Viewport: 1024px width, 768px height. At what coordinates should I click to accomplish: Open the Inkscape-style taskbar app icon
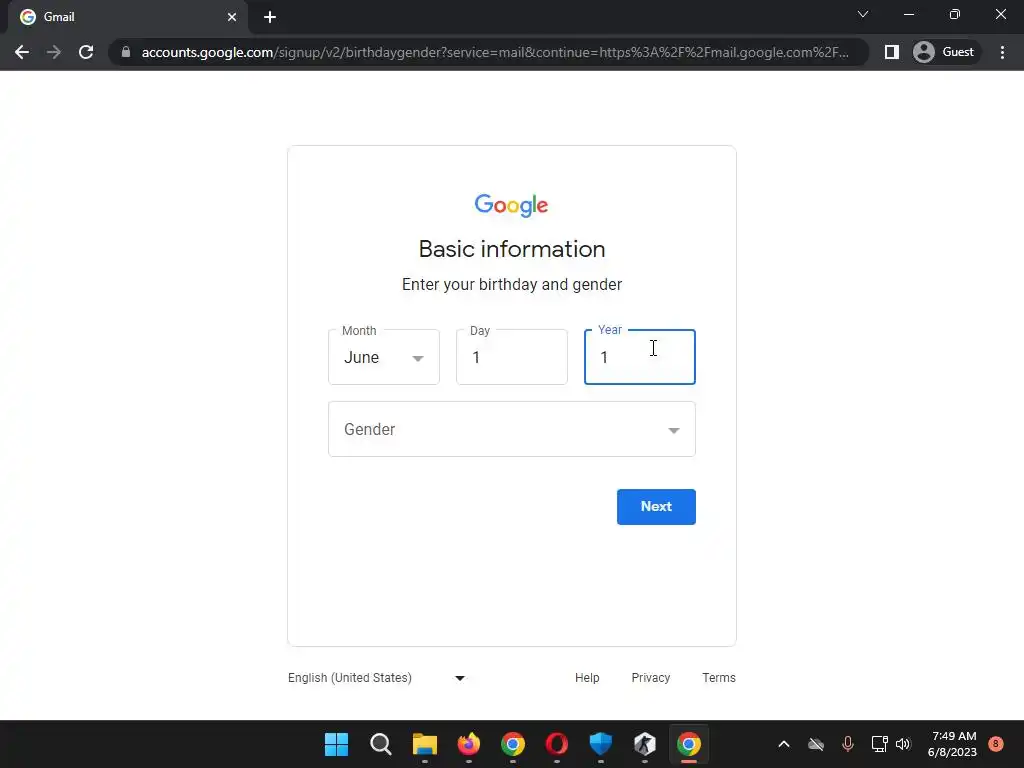click(645, 744)
